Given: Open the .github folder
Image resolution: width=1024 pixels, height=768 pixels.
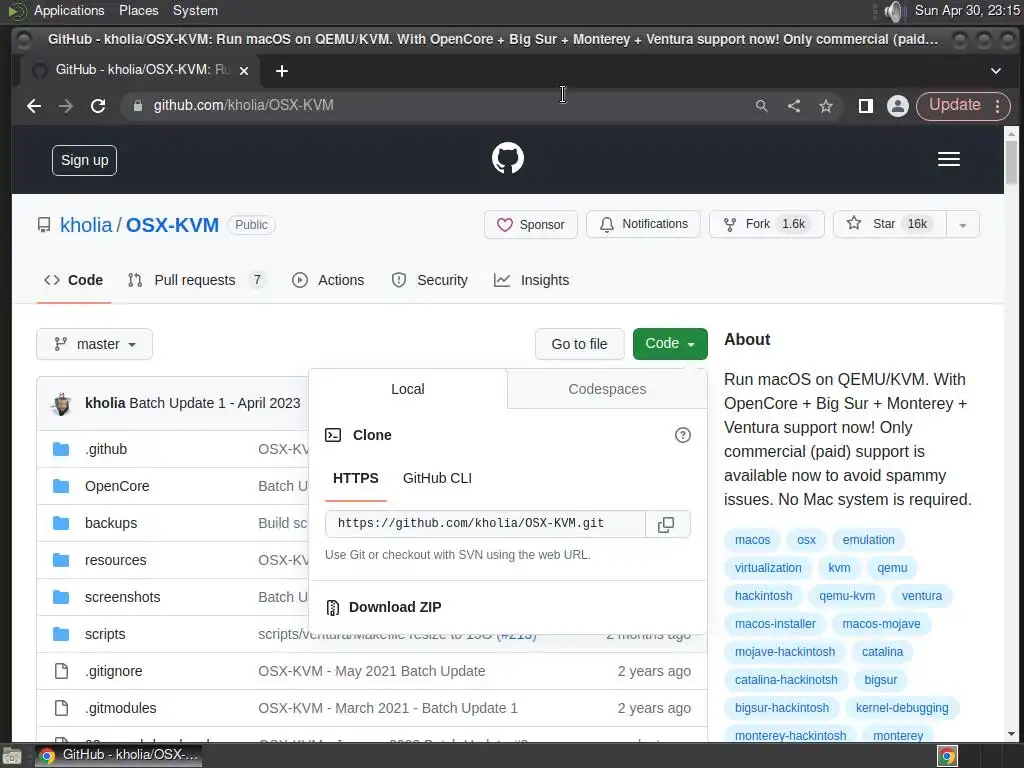Looking at the screenshot, I should click(x=106, y=449).
